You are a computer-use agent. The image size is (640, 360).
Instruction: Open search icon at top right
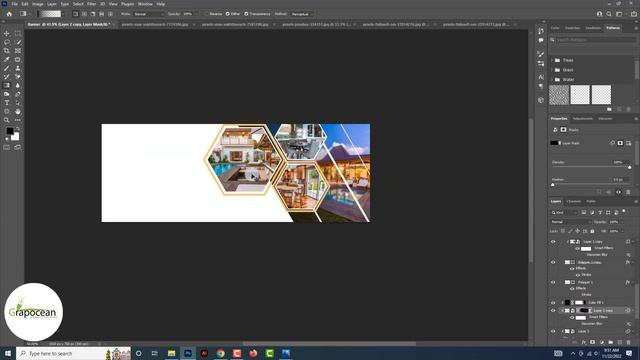pyautogui.click(x=609, y=14)
